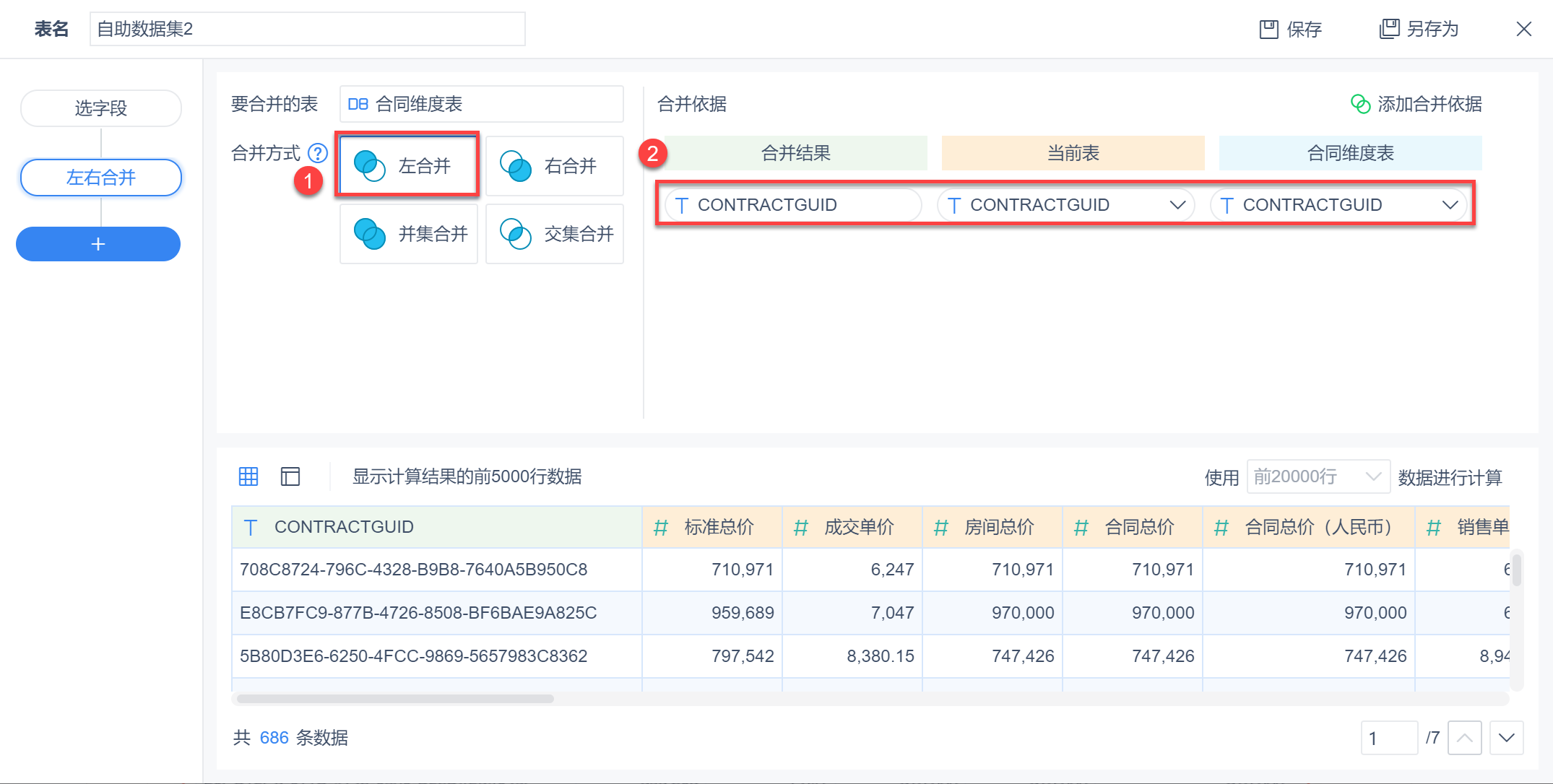This screenshot has height=784, width=1553.
Task: Select intersection merge (交集合并) option
Action: click(x=554, y=234)
